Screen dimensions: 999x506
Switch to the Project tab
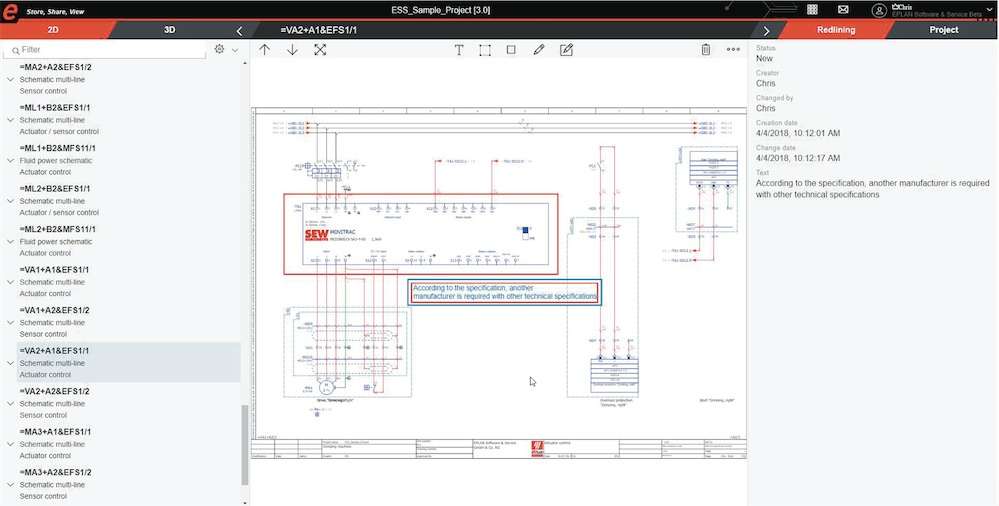point(943,30)
